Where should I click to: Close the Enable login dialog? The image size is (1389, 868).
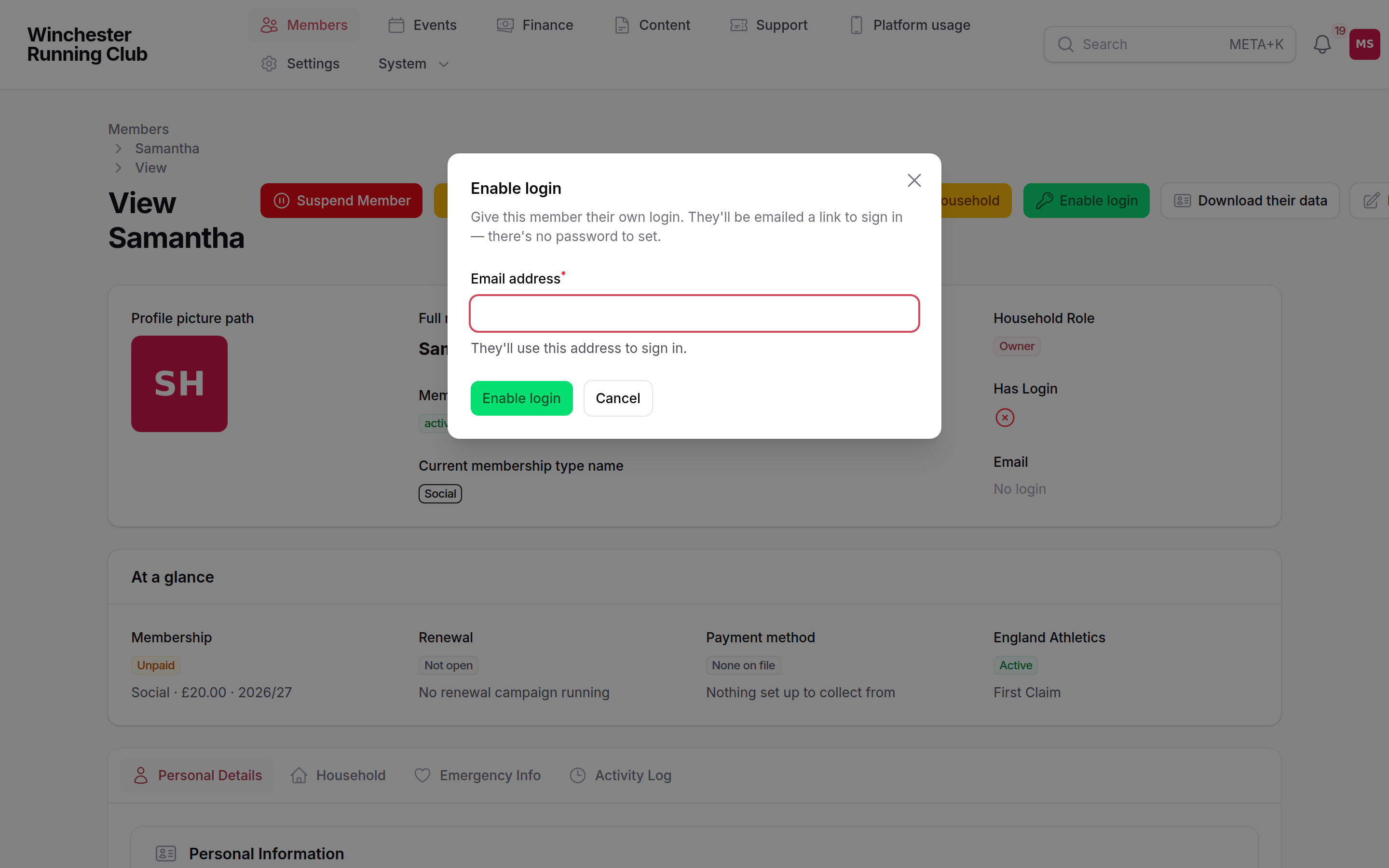click(914, 180)
